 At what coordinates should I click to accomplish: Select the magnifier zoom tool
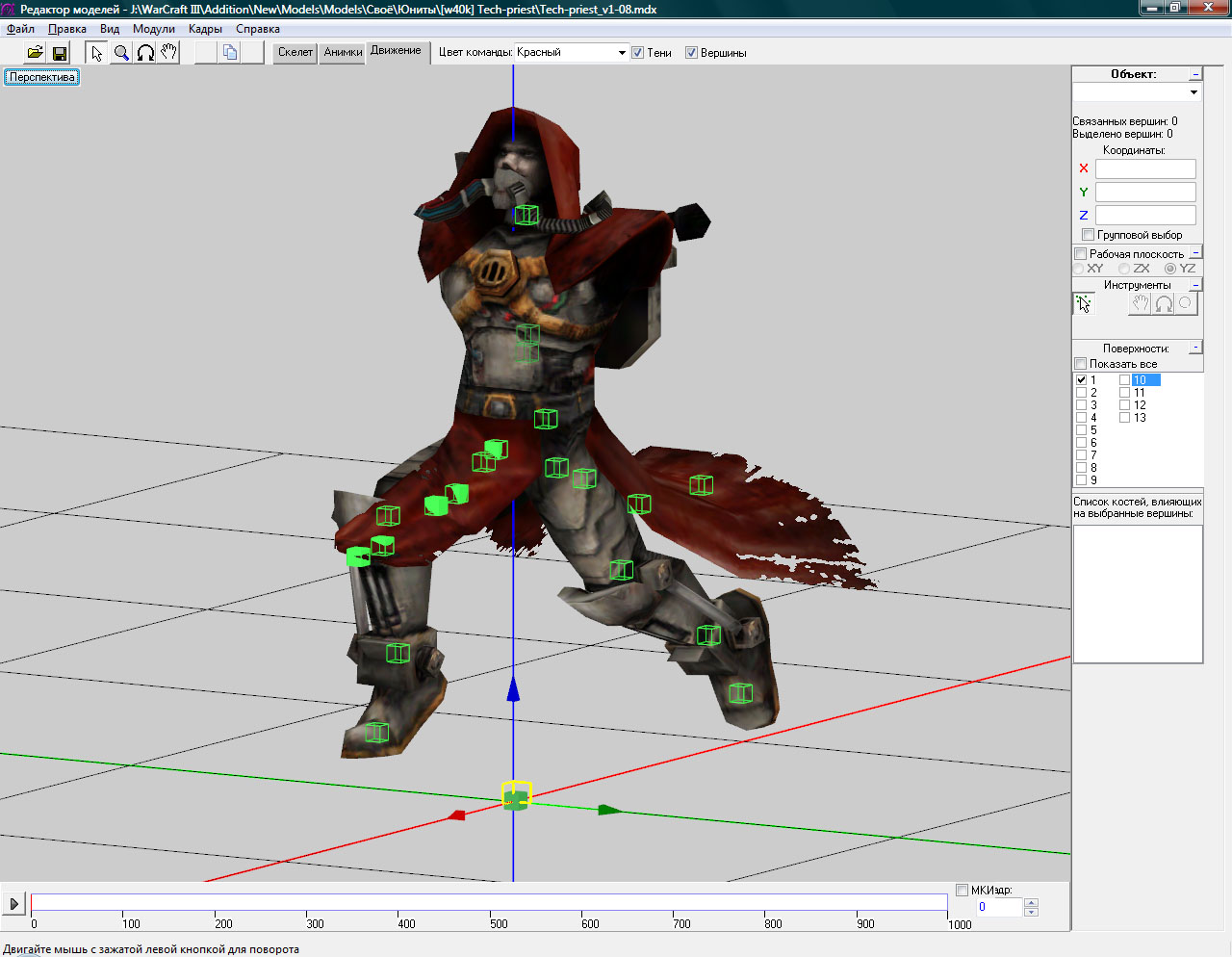(121, 53)
